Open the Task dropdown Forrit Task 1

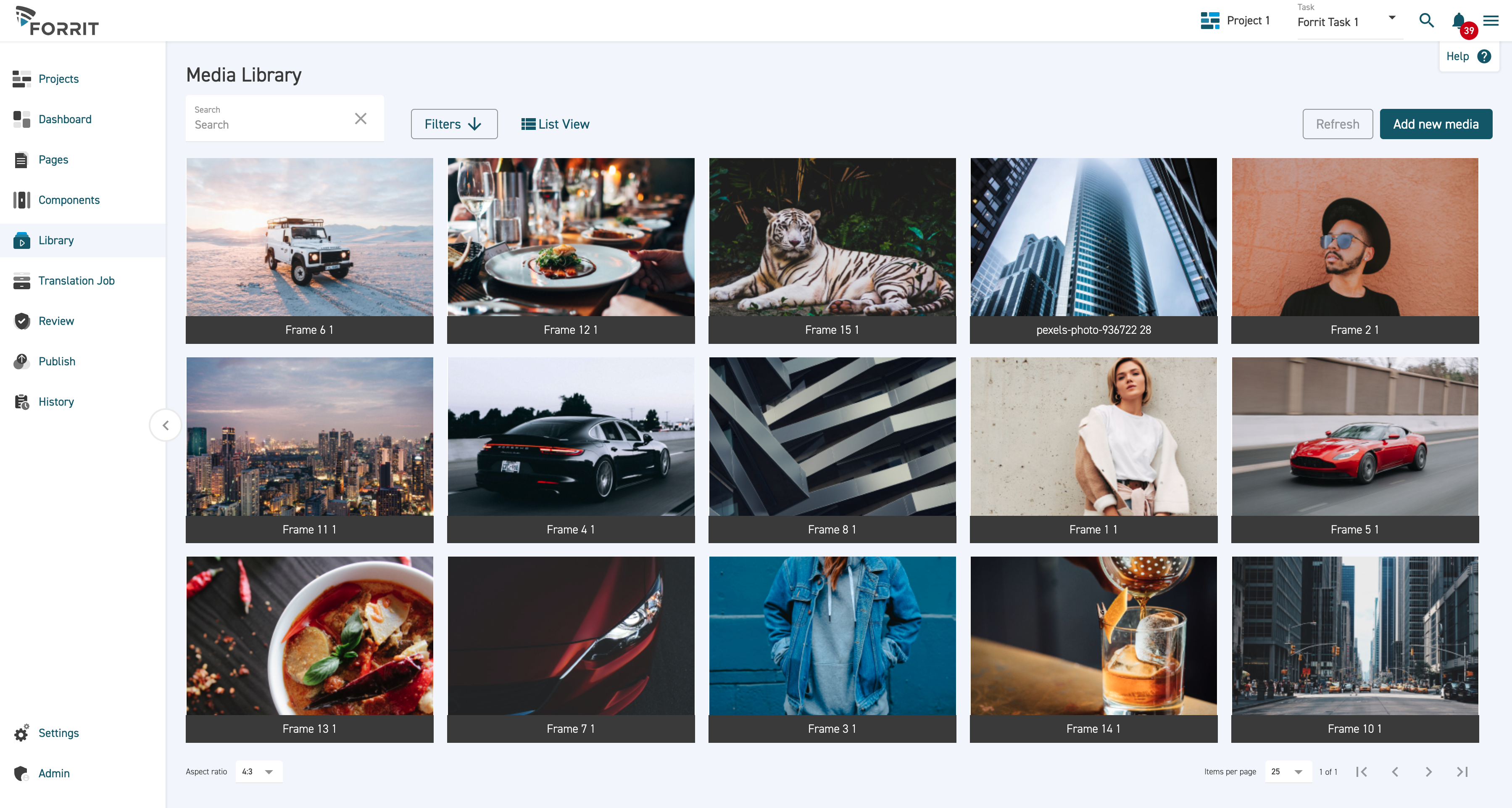1349,22
